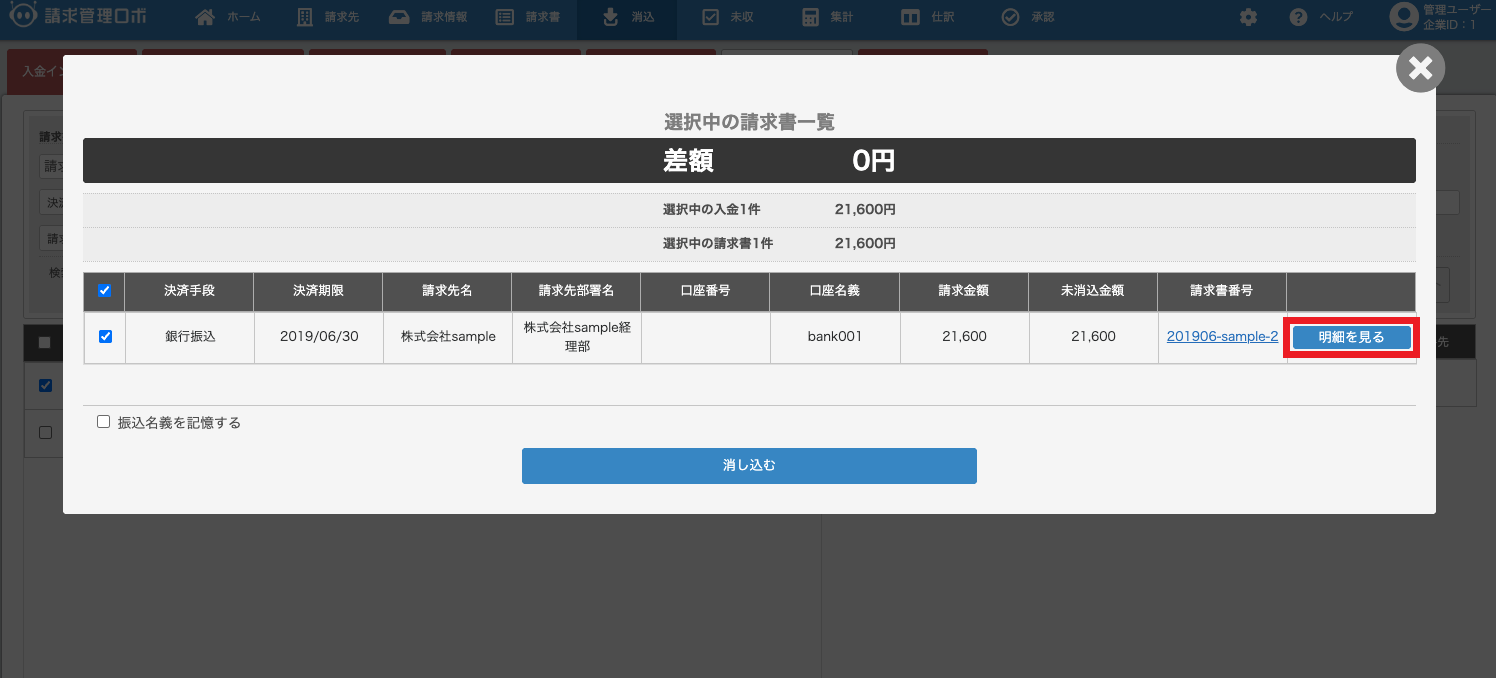Open the 請求先 building icon menu
This screenshot has width=1496, height=678.
[x=305, y=17]
